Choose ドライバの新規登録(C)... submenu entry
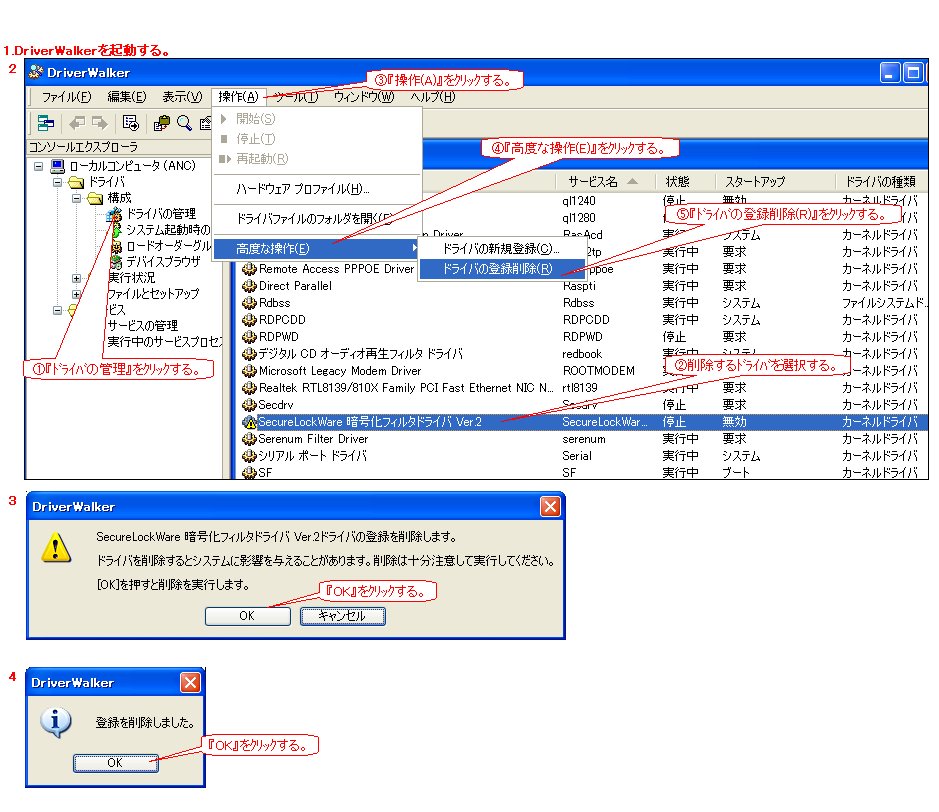Image resolution: width=939 pixels, height=812 pixels. click(x=501, y=249)
